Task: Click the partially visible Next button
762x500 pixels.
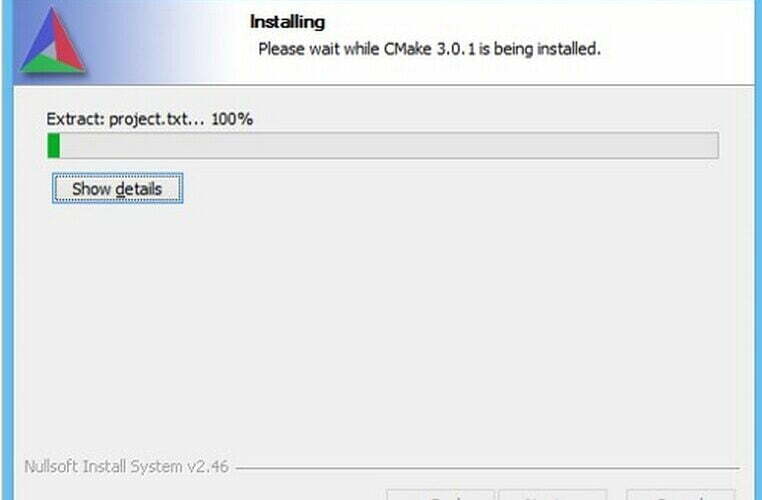Action: pyautogui.click(x=553, y=495)
